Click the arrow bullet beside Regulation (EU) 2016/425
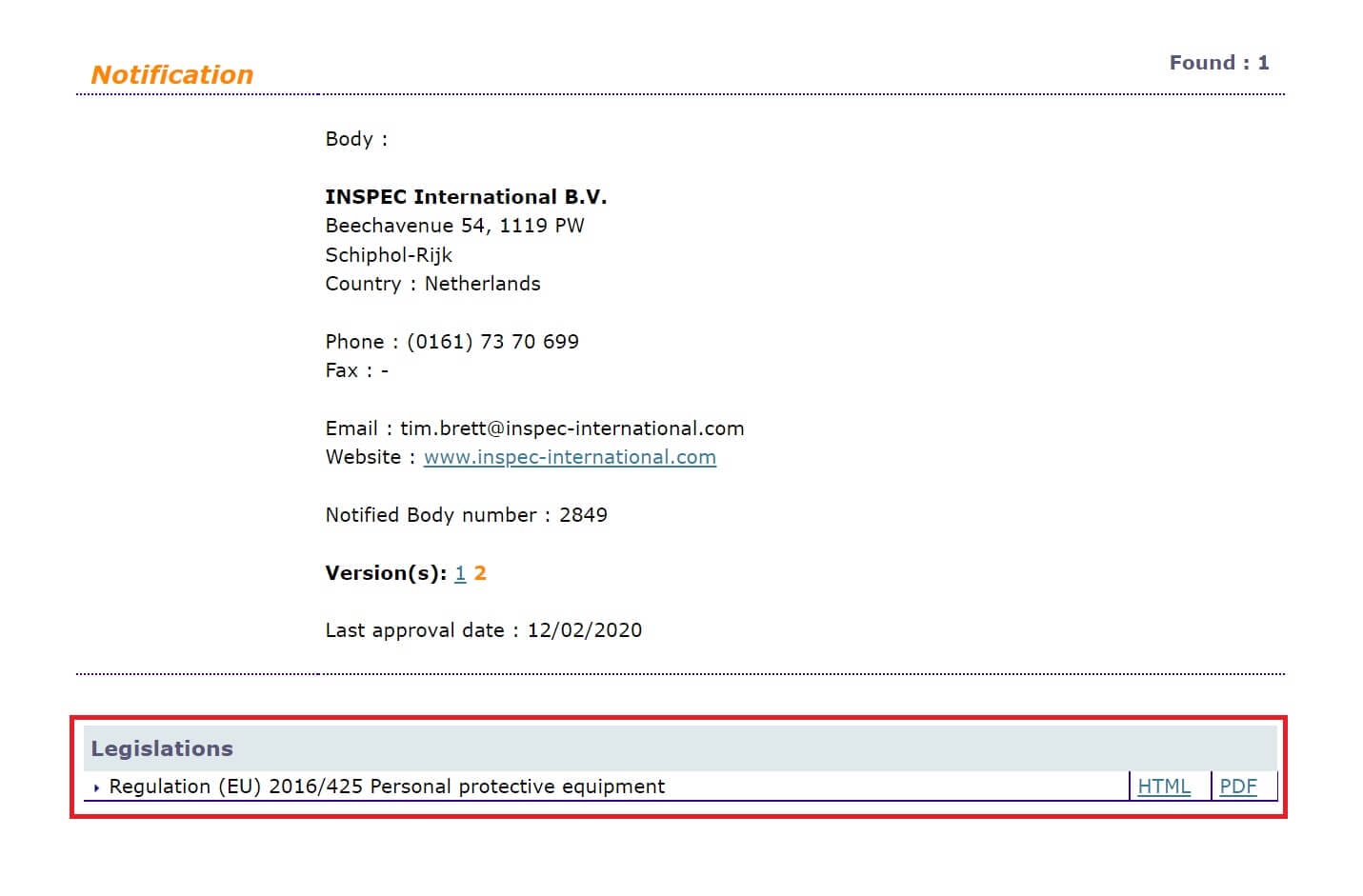This screenshot has width=1363, height=896. tap(97, 788)
